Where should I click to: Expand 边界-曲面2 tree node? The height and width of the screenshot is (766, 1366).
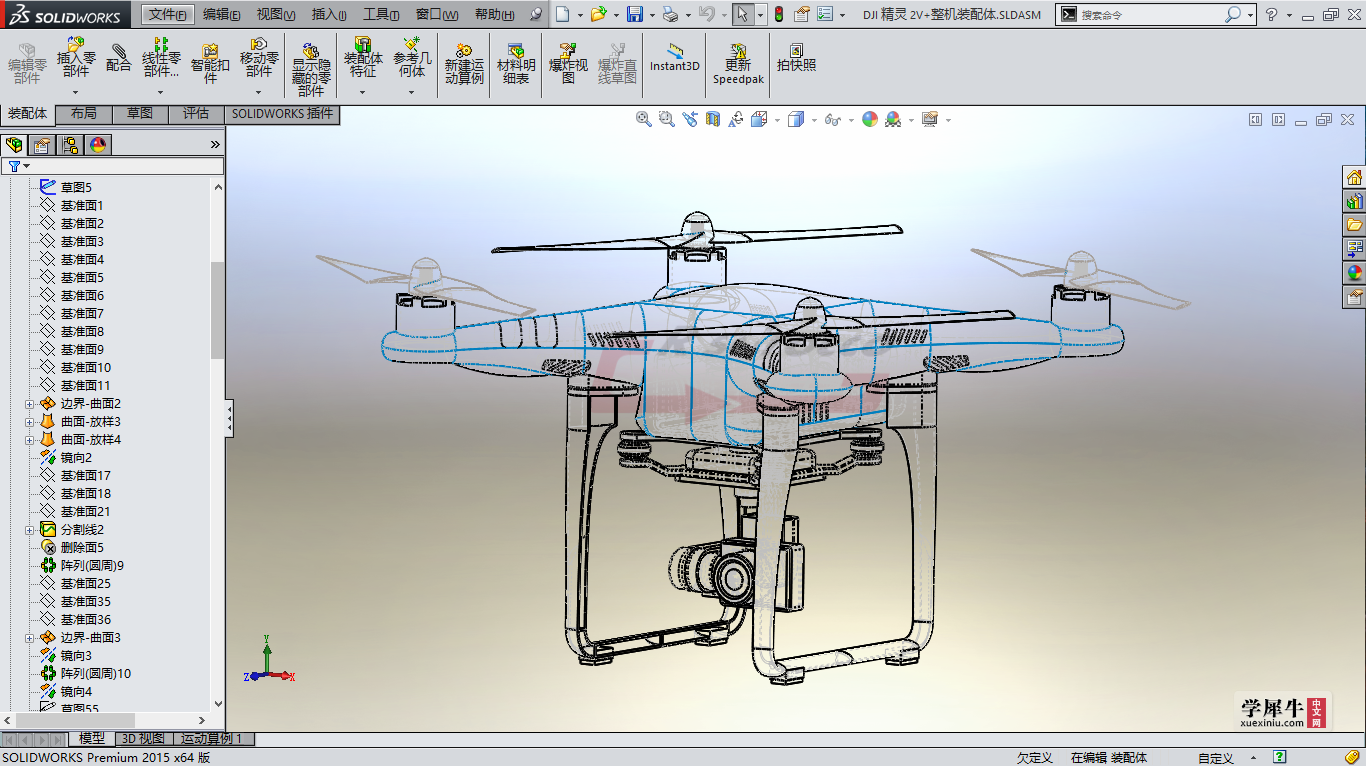coord(29,404)
